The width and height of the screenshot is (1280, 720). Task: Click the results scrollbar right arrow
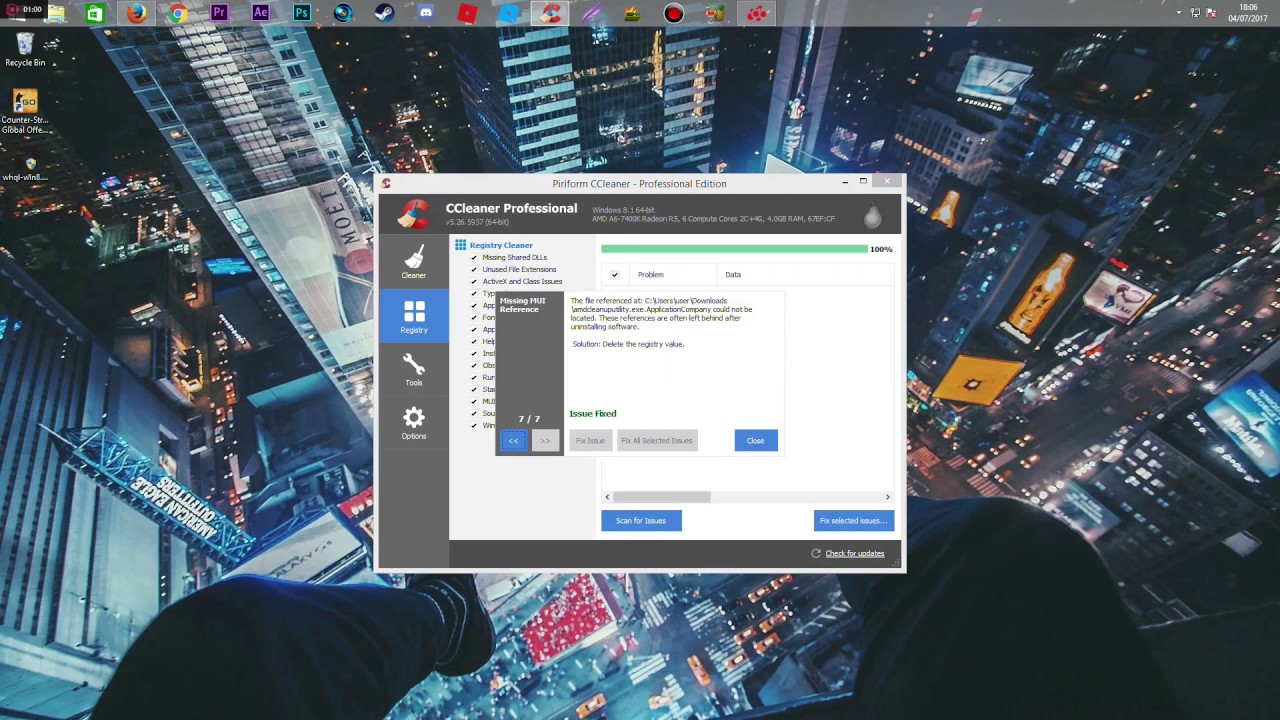(887, 496)
